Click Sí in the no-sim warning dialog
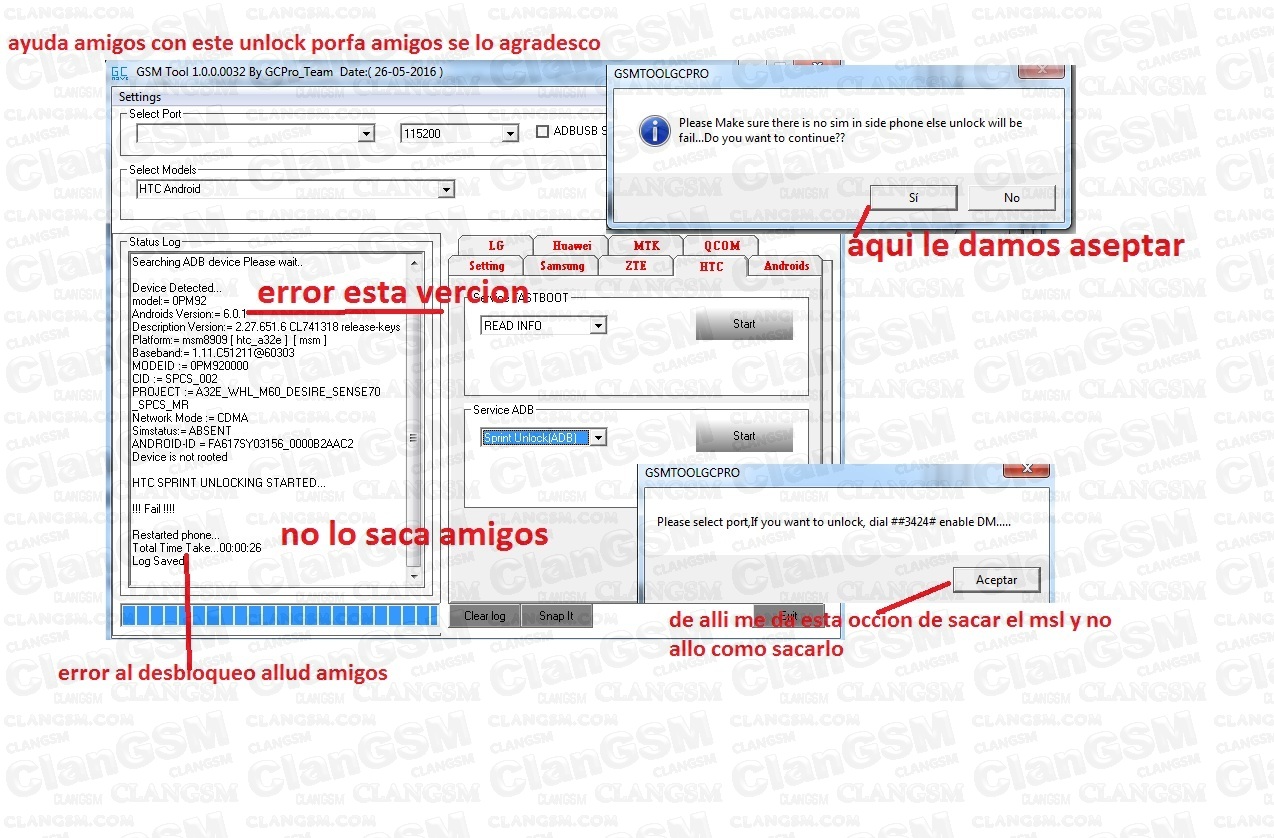Viewport: 1274px width, 838px height. 913,198
